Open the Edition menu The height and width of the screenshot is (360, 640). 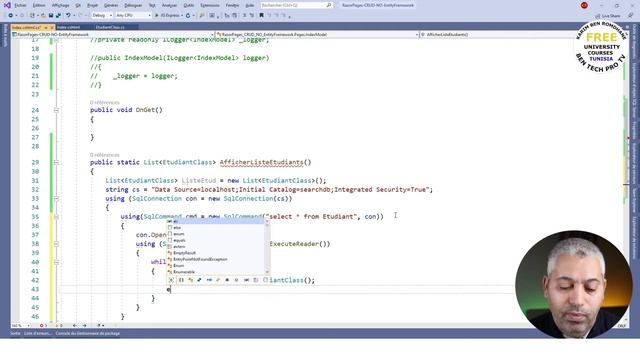(x=39, y=5)
